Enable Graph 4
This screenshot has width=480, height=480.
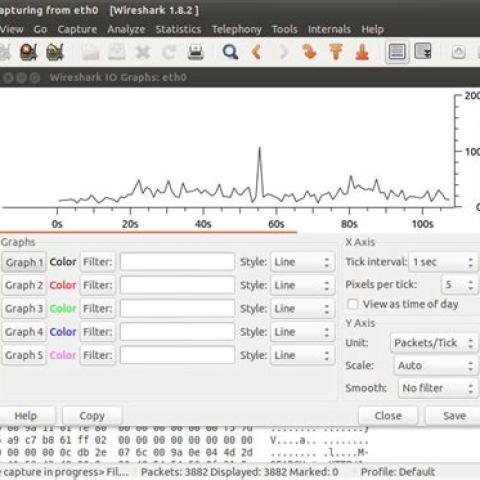coord(24,332)
